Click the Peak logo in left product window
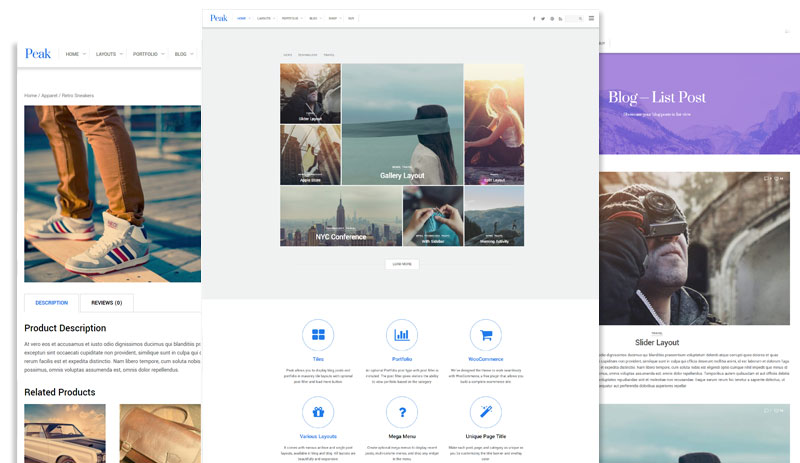The image size is (800, 463). [x=38, y=54]
